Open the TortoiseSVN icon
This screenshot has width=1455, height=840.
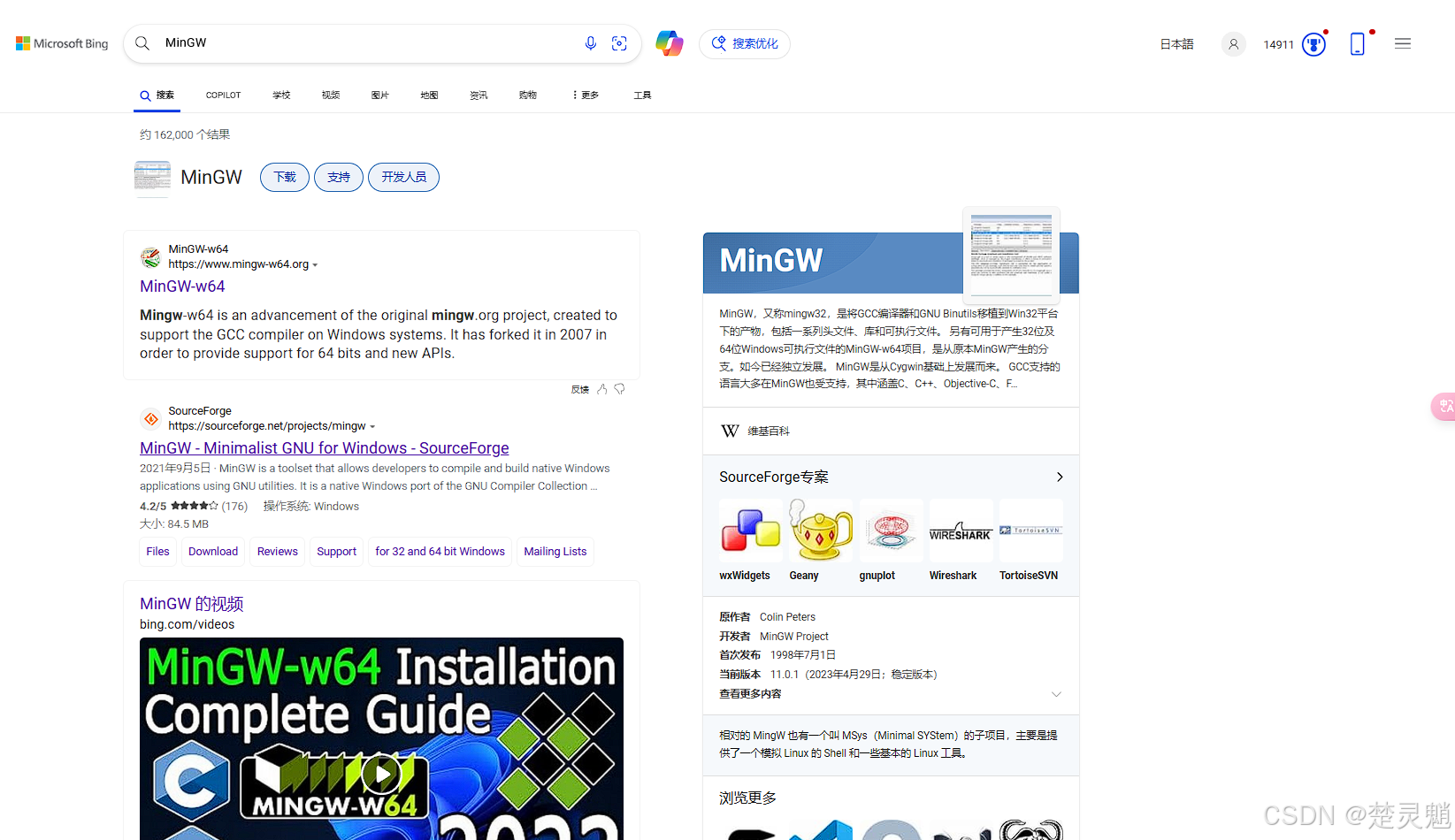(x=1030, y=531)
